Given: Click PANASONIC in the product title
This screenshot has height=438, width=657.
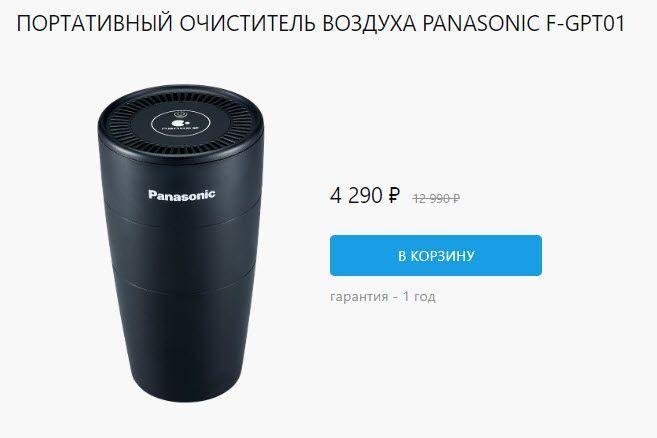Looking at the screenshot, I should click(x=481, y=23).
